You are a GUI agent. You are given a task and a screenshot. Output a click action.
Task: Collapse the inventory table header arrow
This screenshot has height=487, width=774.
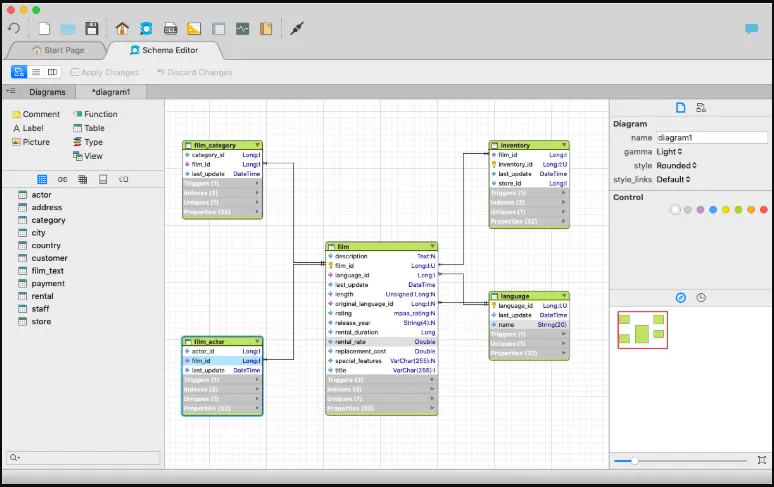564,145
